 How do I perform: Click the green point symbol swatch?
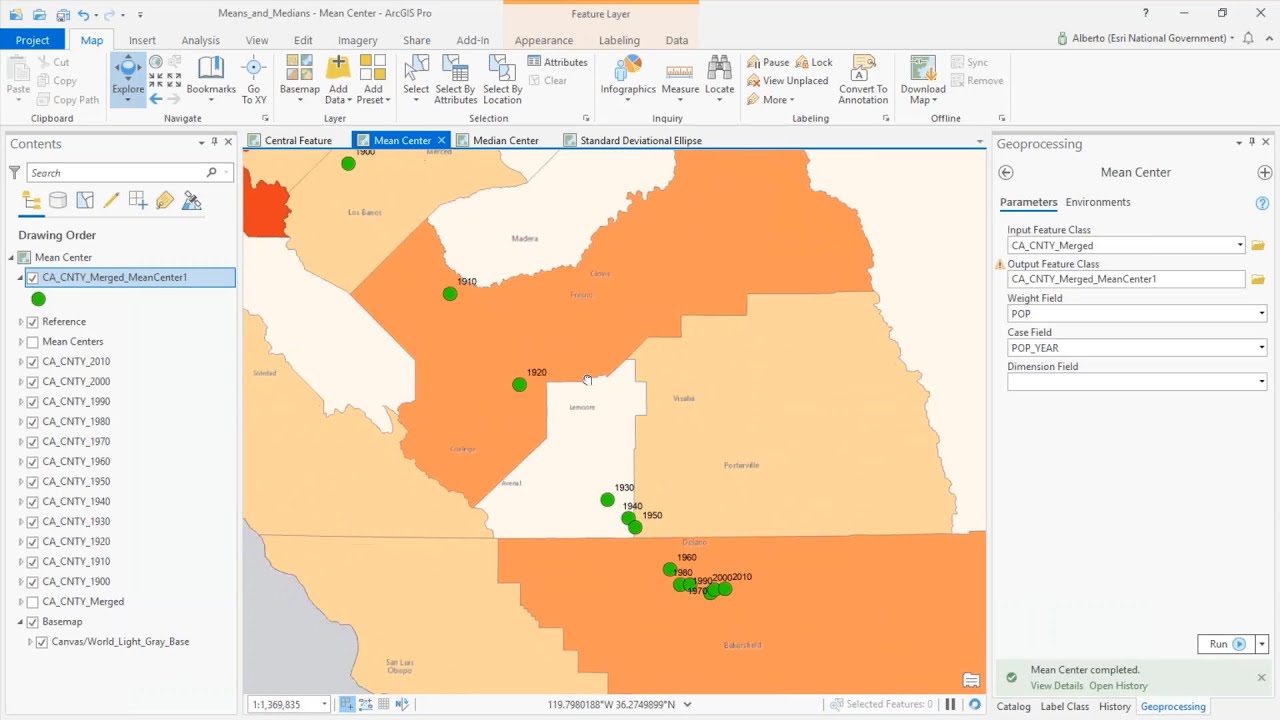tap(38, 299)
